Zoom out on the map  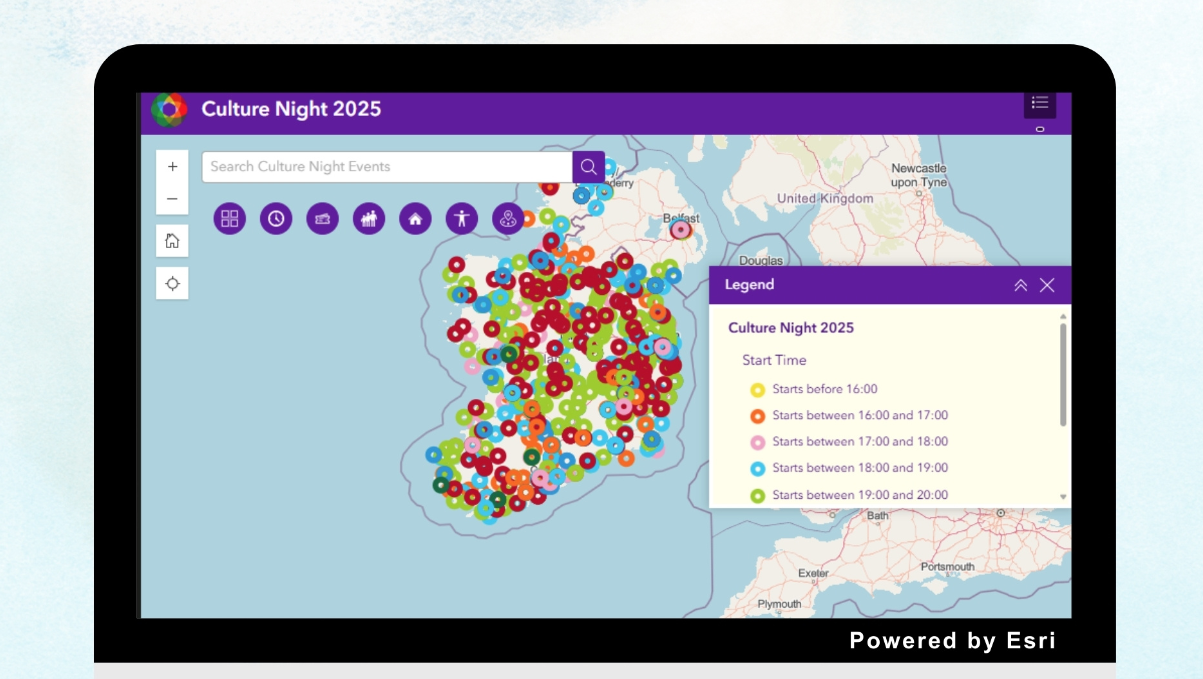coord(172,197)
